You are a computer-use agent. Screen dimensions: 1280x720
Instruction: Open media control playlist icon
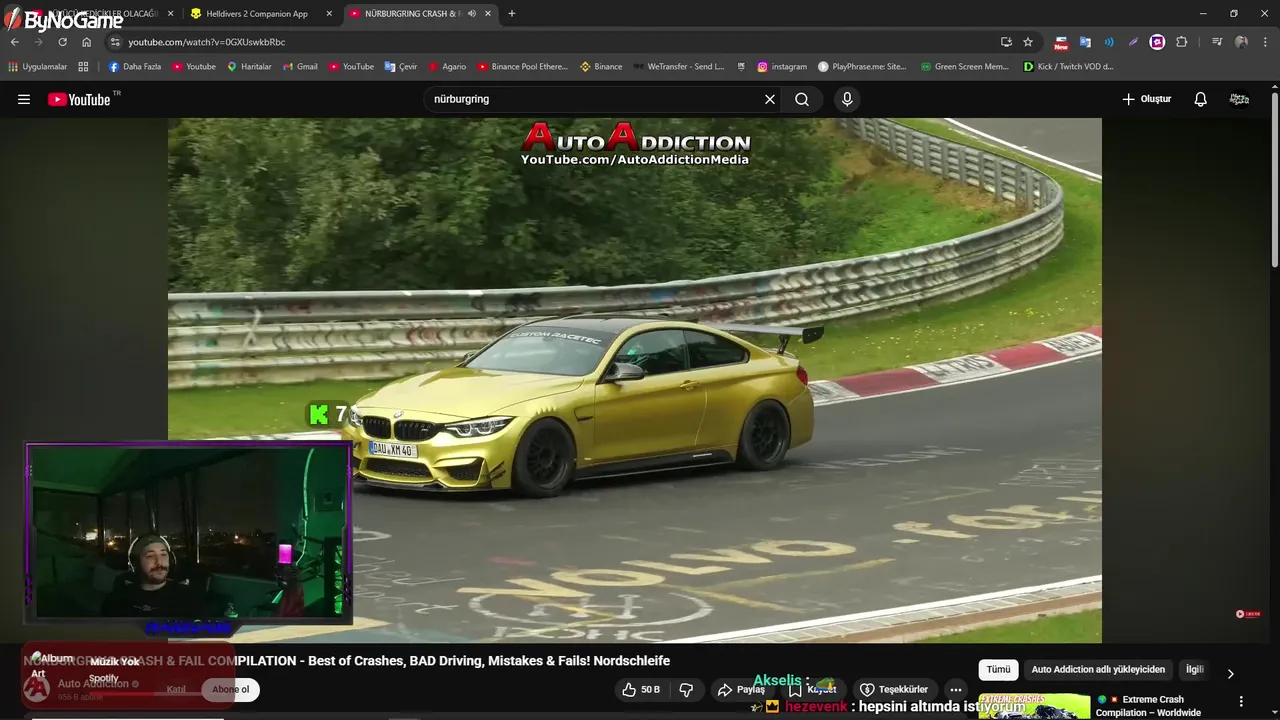[x=1217, y=42]
